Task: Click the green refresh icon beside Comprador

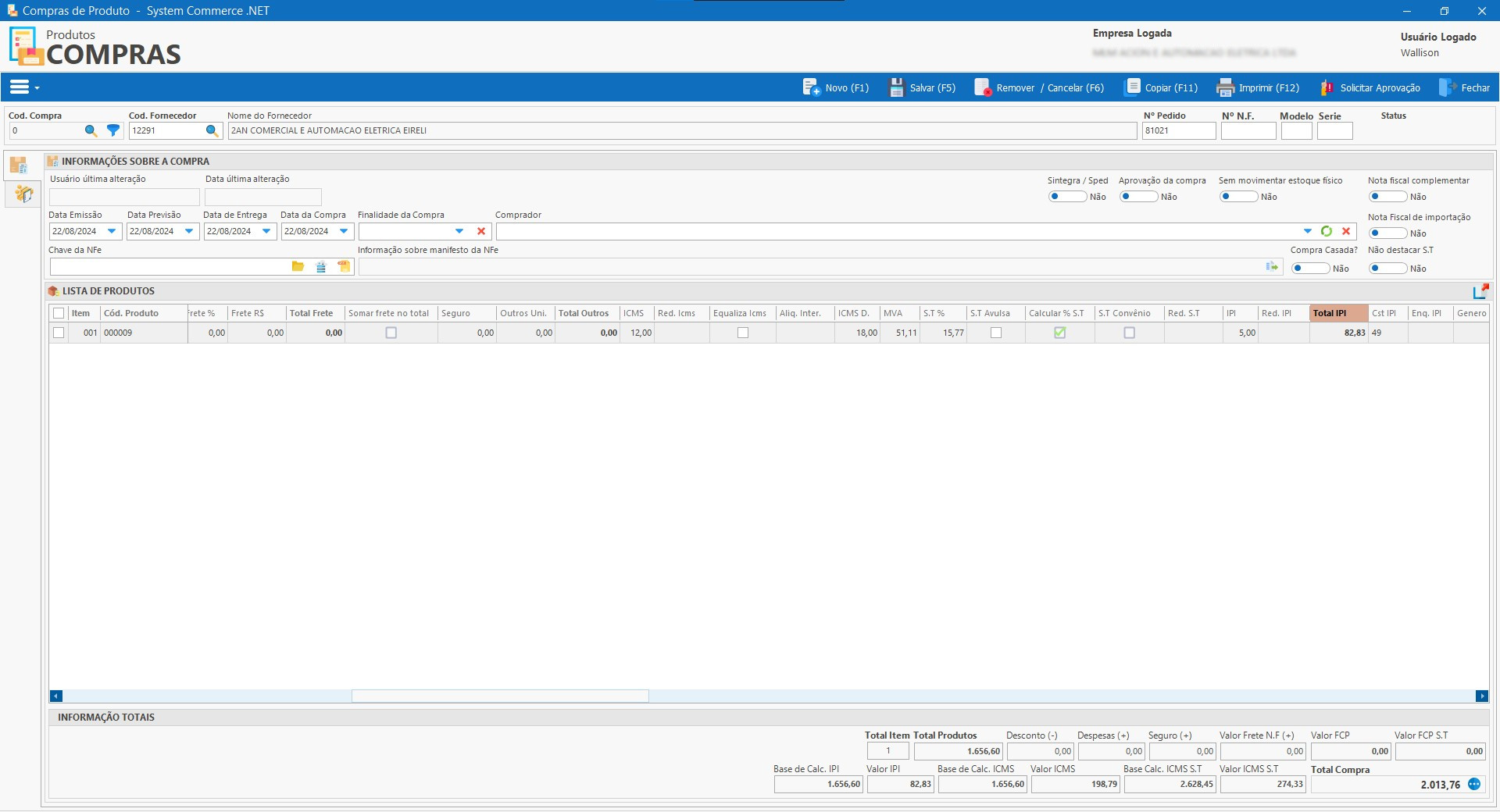Action: pos(1327,231)
